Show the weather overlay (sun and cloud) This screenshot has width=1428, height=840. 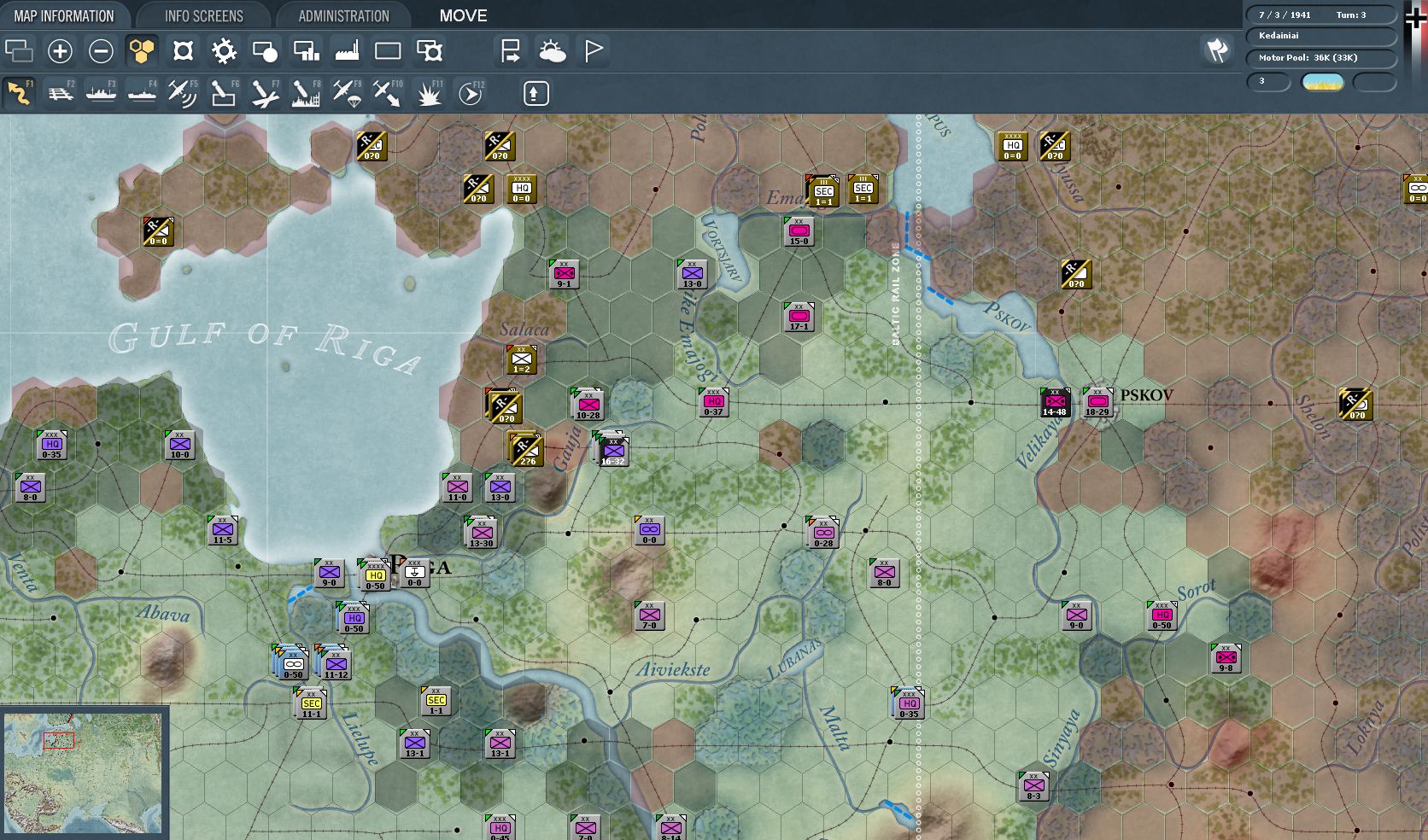pyautogui.click(x=552, y=51)
